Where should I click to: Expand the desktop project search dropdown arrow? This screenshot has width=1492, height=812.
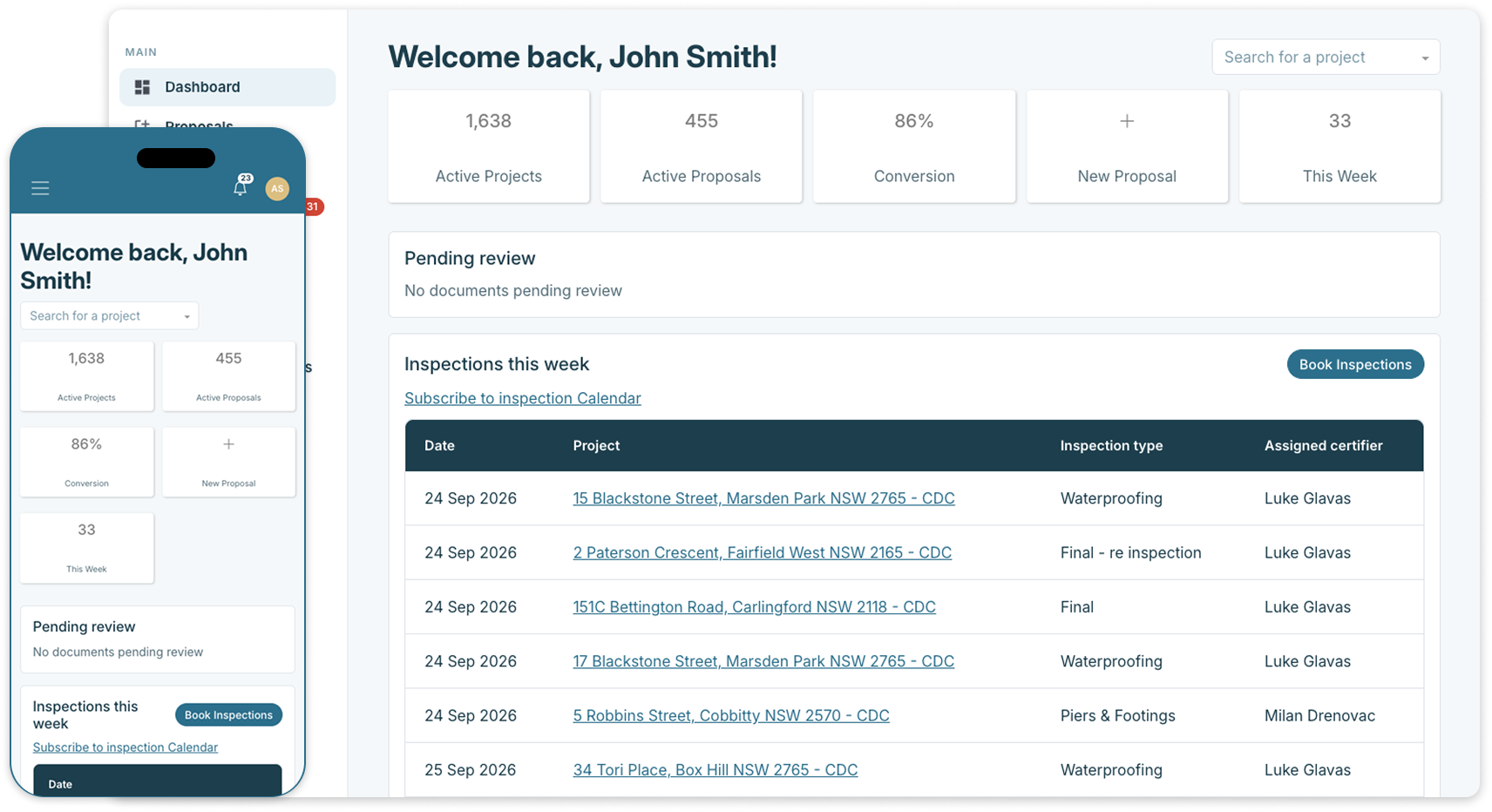(x=1425, y=58)
